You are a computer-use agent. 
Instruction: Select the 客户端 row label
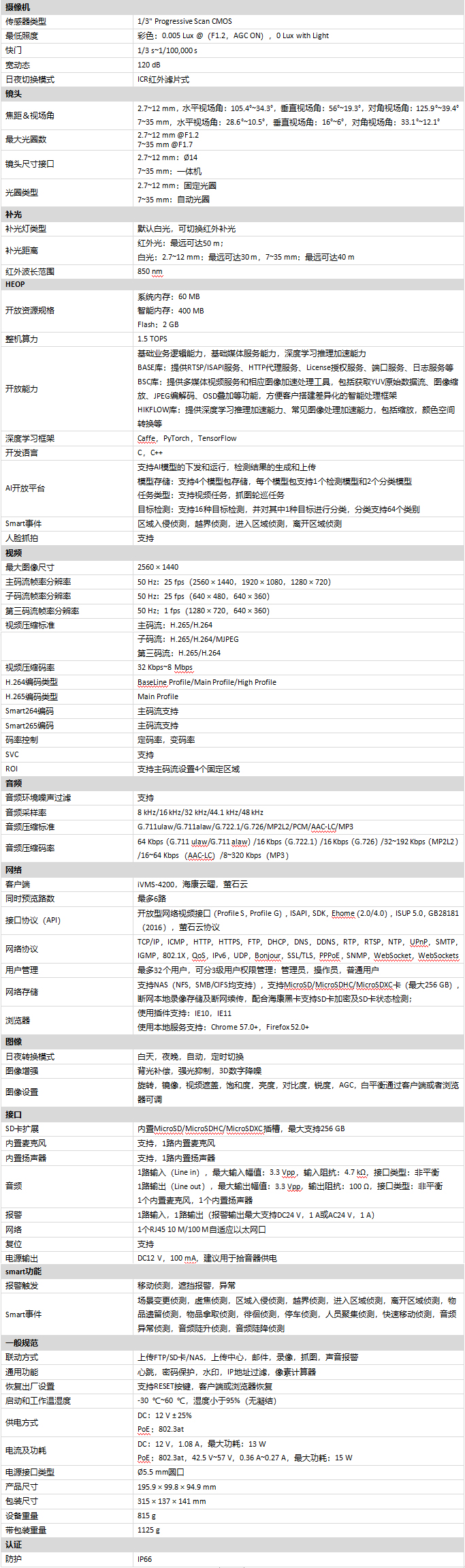pyautogui.click(x=18, y=884)
